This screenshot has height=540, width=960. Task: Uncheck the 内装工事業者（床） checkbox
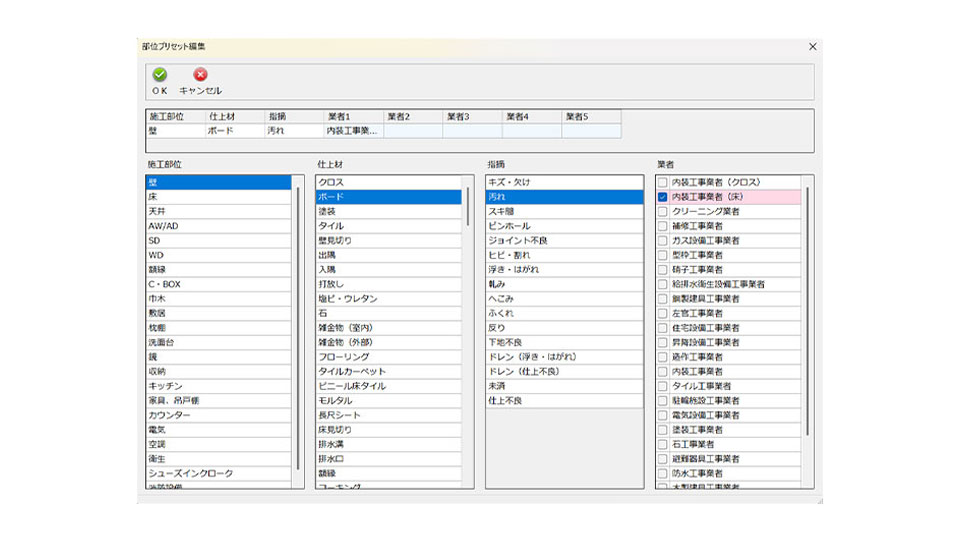coord(662,197)
